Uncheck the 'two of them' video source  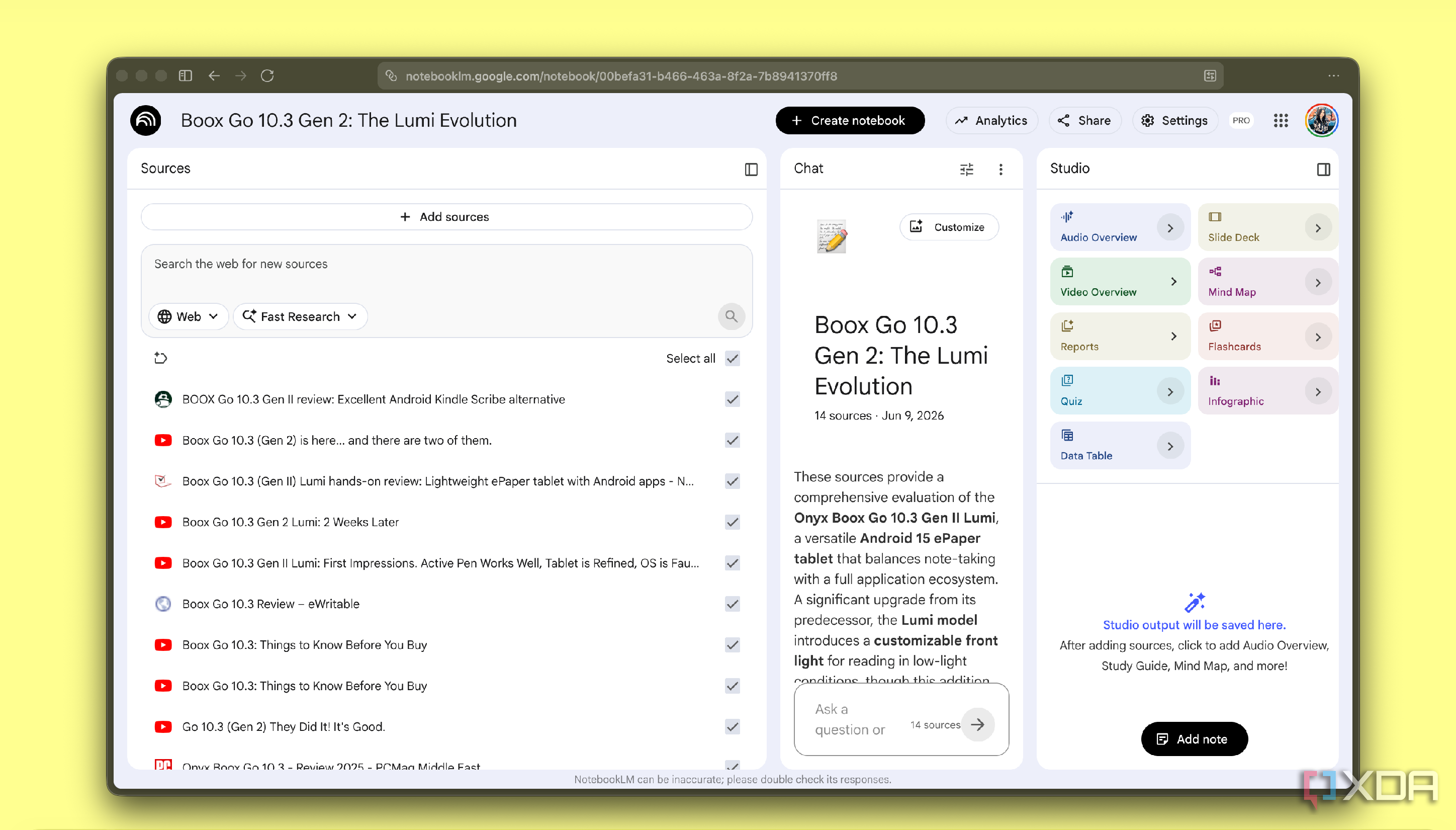(733, 440)
